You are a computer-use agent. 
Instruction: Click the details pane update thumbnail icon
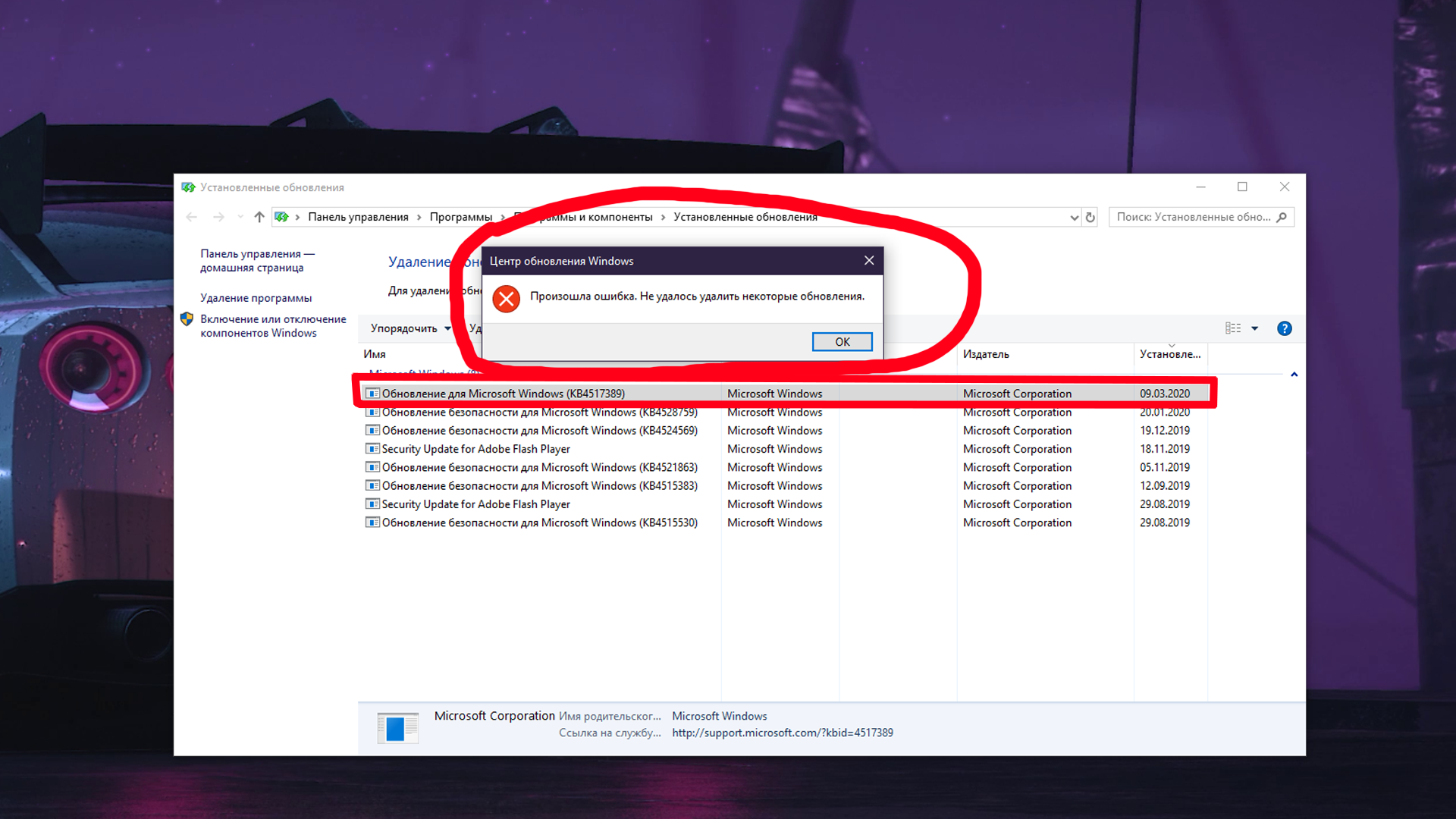tap(397, 728)
